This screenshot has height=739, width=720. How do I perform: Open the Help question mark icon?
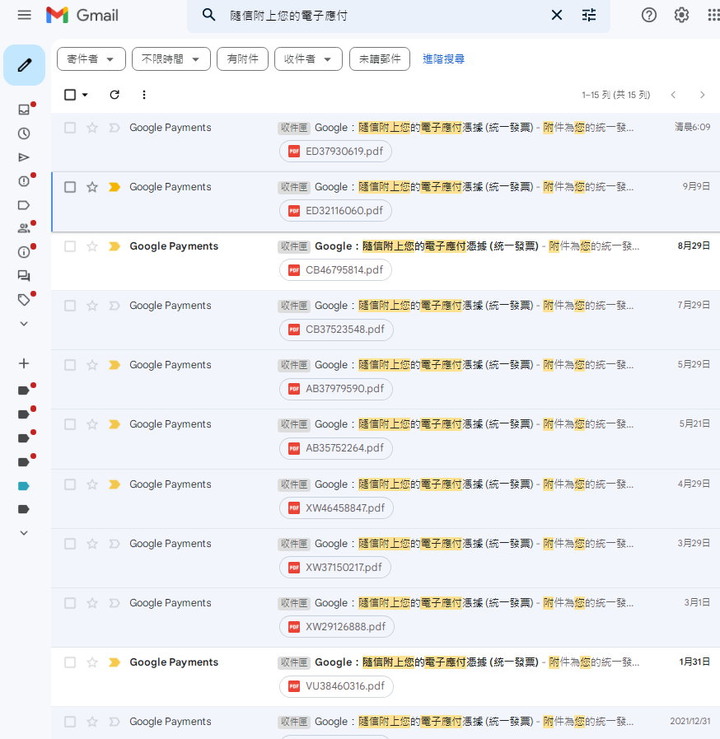[649, 15]
